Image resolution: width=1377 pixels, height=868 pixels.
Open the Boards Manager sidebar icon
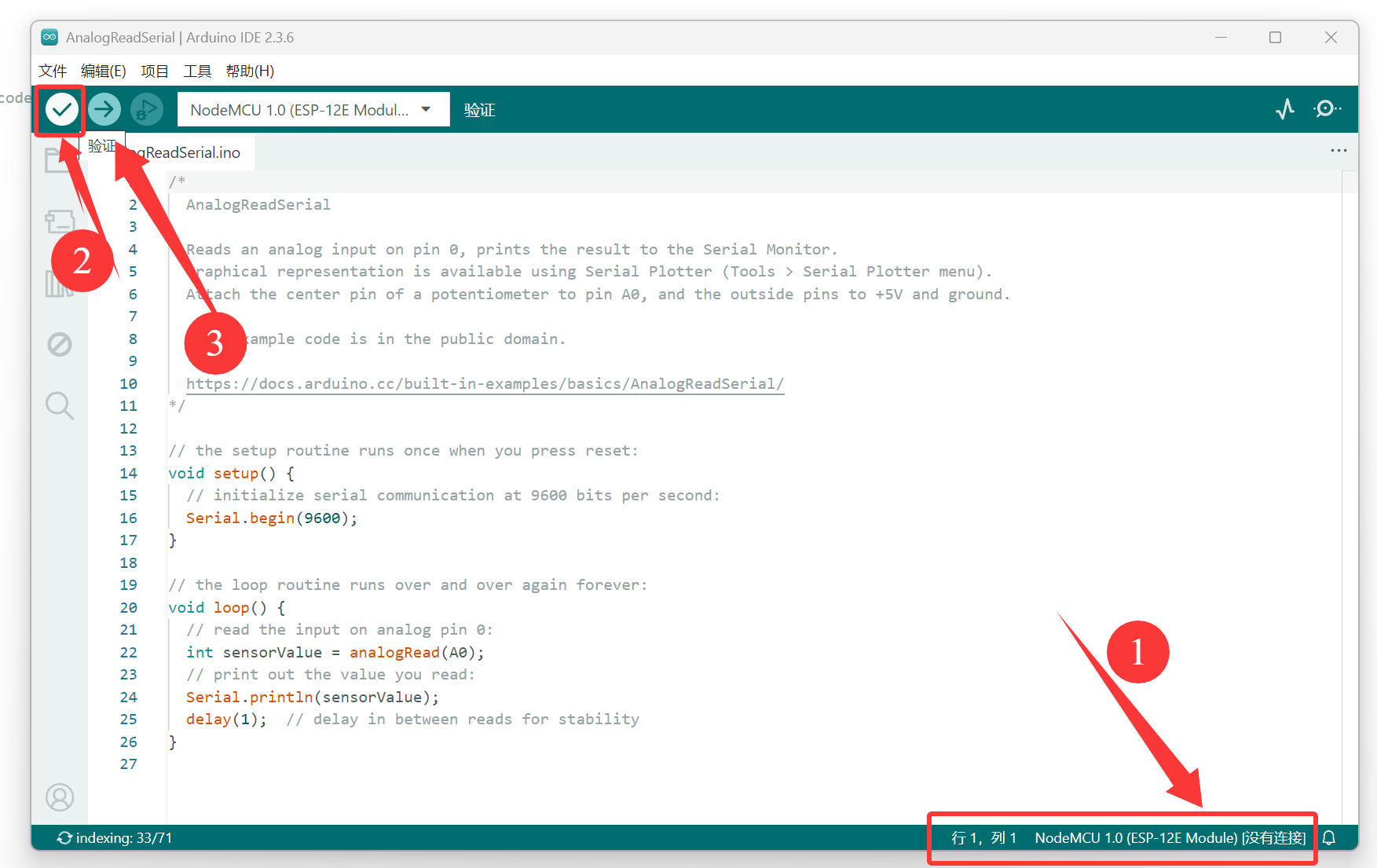click(x=60, y=222)
